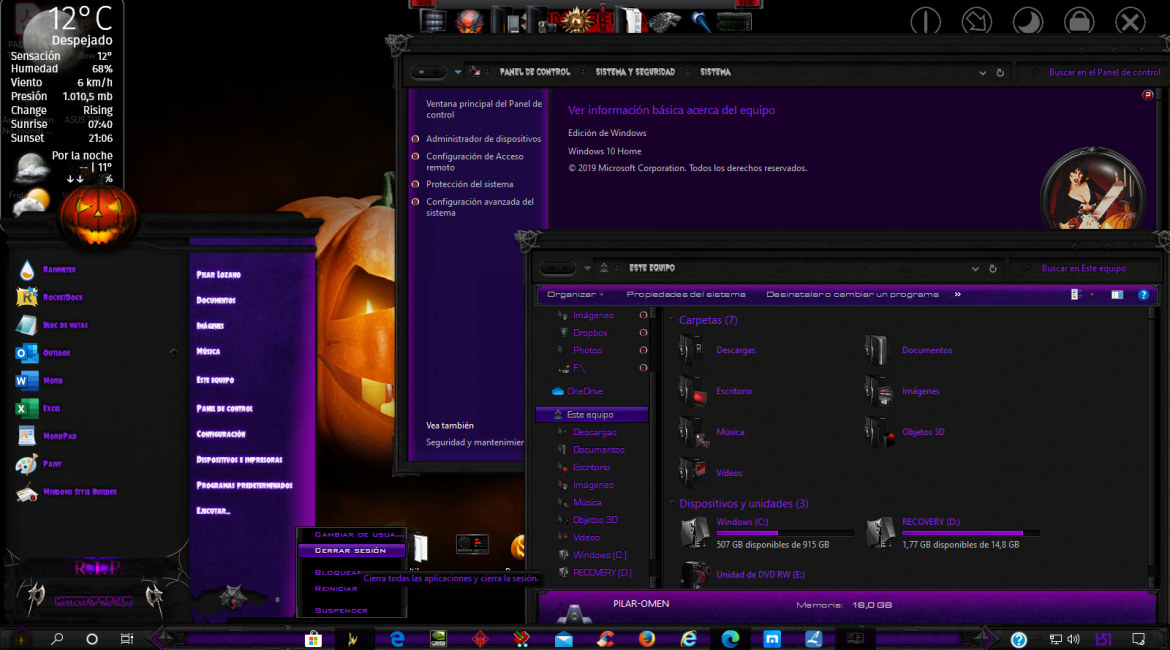Open Pilar Lozano user folder link
This screenshot has width=1170, height=650.
click(218, 275)
